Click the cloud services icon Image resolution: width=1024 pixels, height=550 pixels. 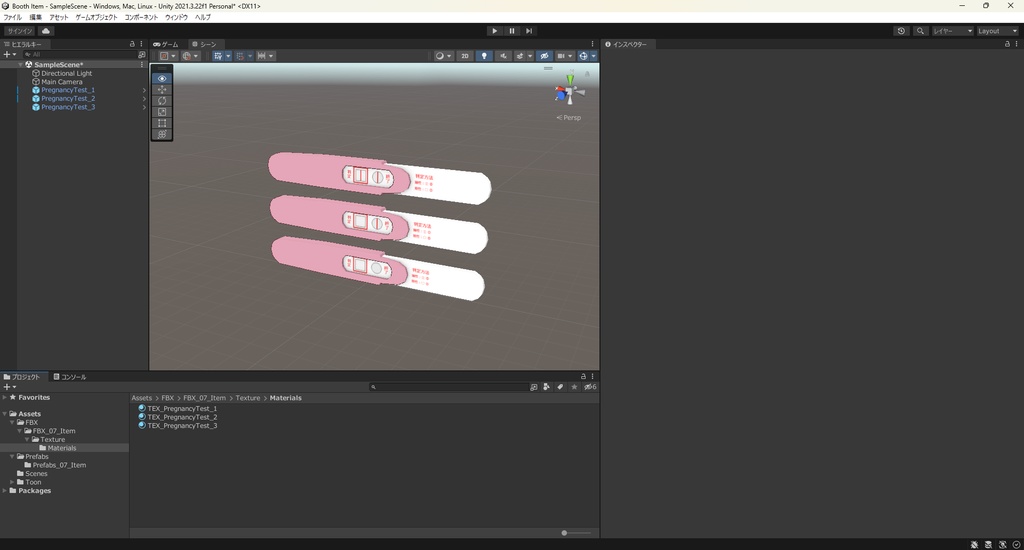(x=46, y=31)
